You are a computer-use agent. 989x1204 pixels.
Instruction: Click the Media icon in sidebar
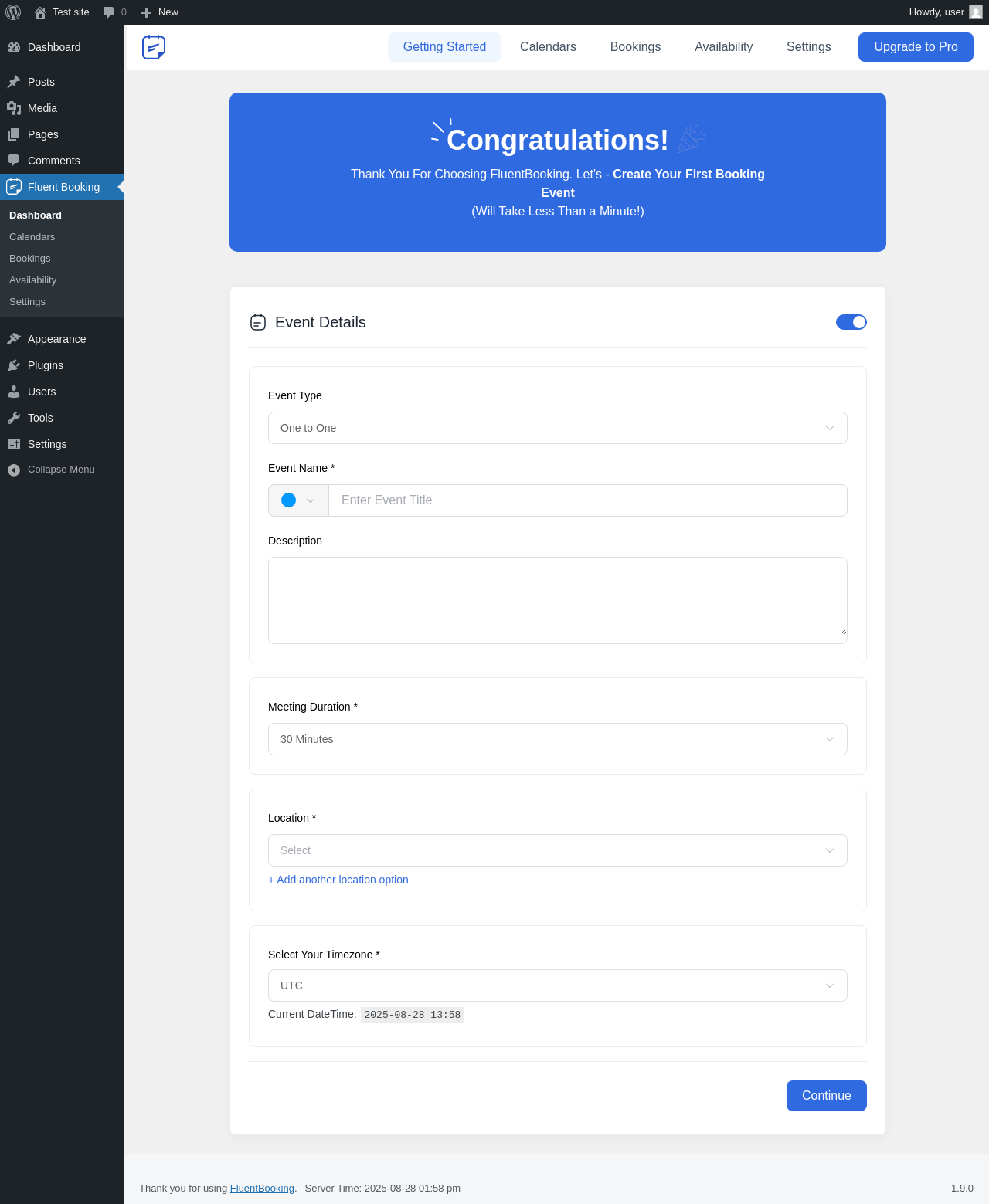[x=14, y=108]
